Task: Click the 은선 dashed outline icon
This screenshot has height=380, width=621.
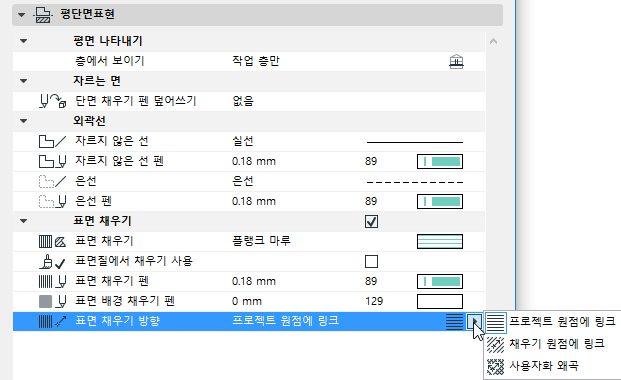Action: coord(52,181)
